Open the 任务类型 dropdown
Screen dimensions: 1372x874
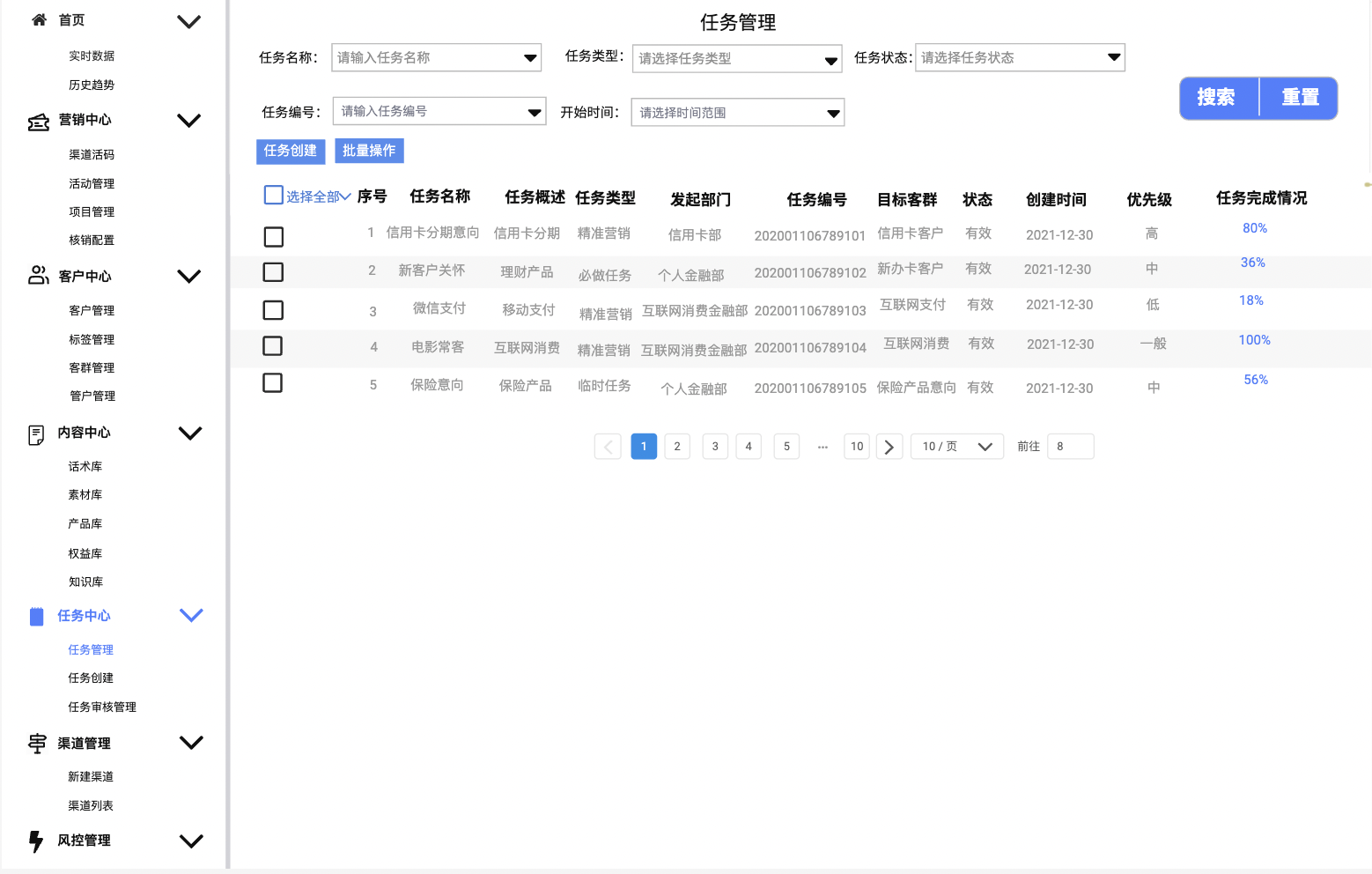point(736,58)
